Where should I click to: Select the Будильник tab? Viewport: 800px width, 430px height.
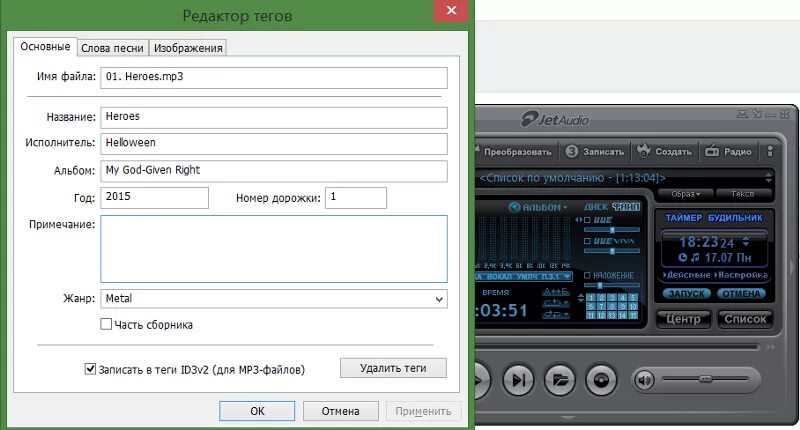coord(735,218)
